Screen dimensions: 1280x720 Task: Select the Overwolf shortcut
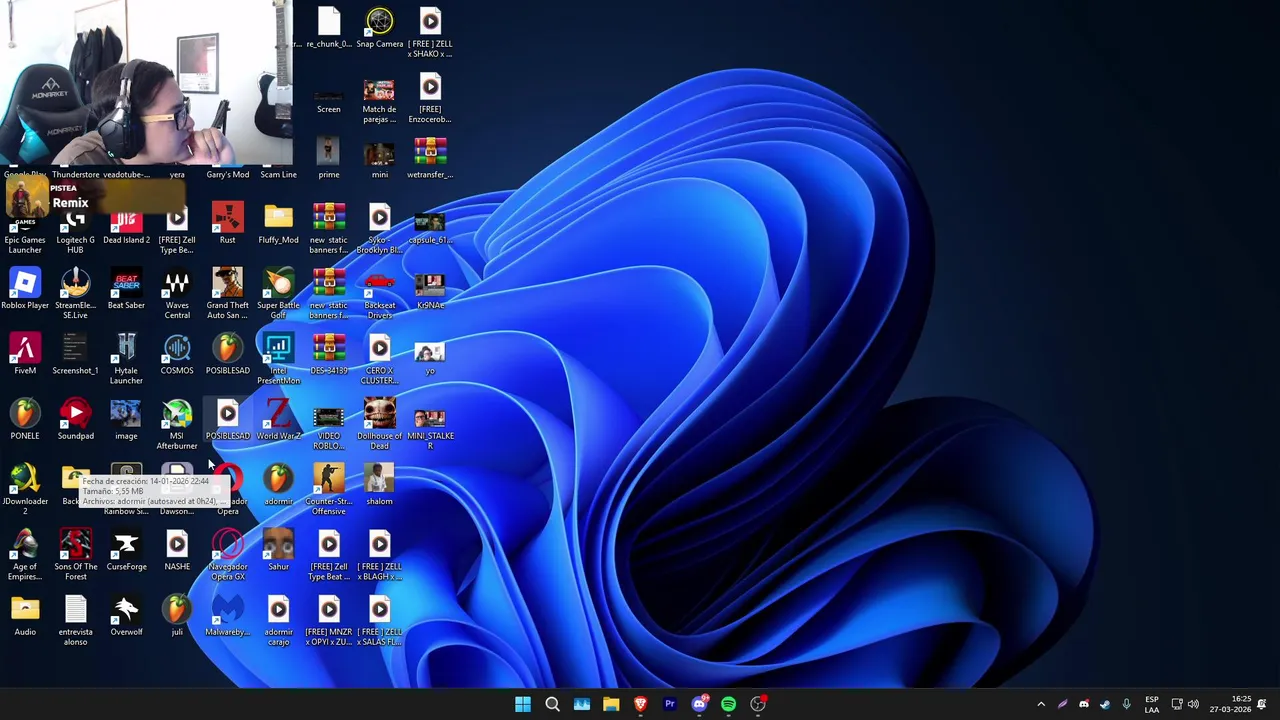pos(126,616)
